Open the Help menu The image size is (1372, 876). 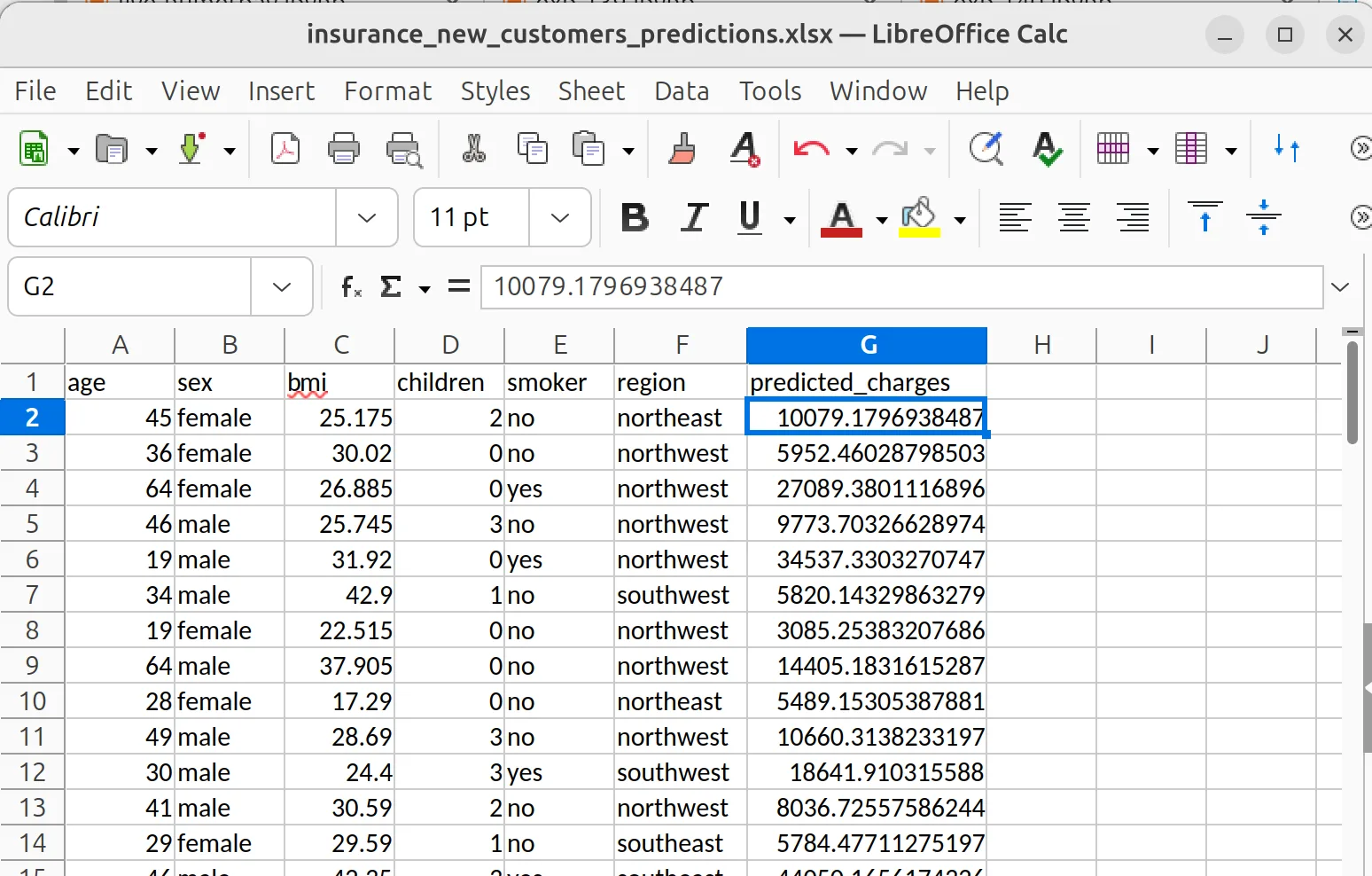(982, 90)
